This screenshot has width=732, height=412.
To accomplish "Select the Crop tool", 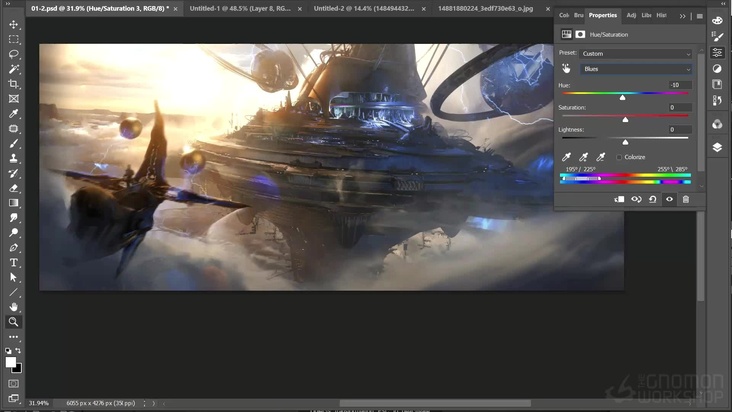I will click(14, 84).
